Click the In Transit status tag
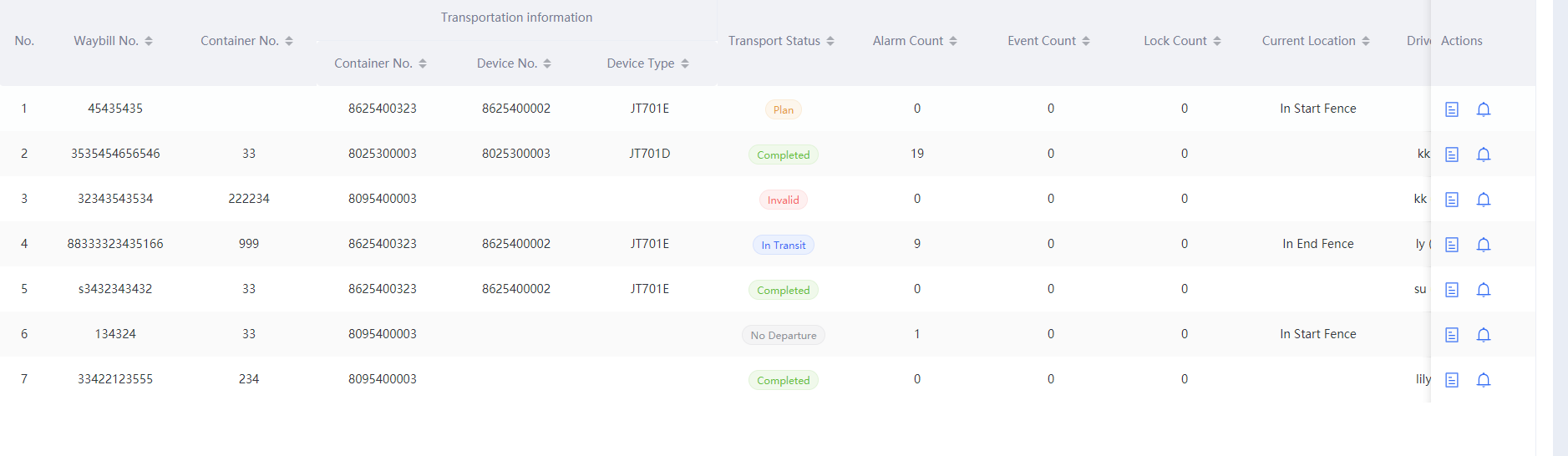Screen dimensions: 1568x456 pyautogui.click(x=783, y=245)
